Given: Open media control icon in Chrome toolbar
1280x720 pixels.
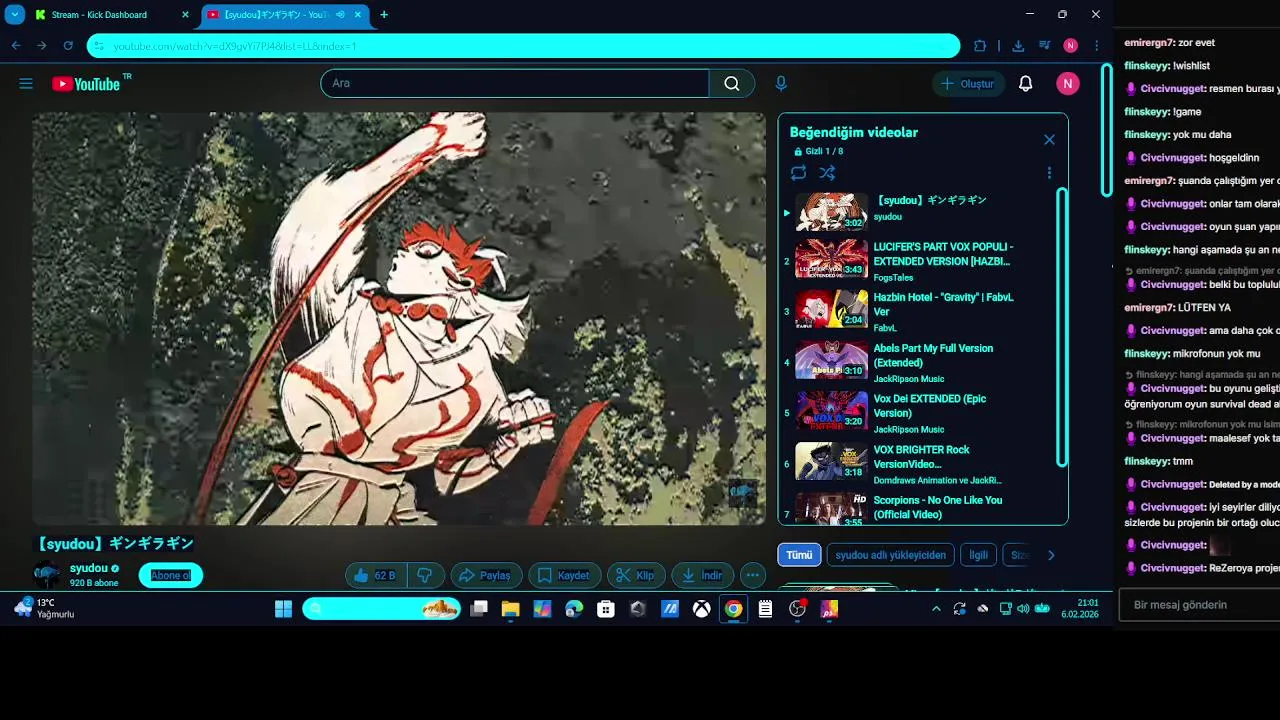Looking at the screenshot, I should (1044, 46).
